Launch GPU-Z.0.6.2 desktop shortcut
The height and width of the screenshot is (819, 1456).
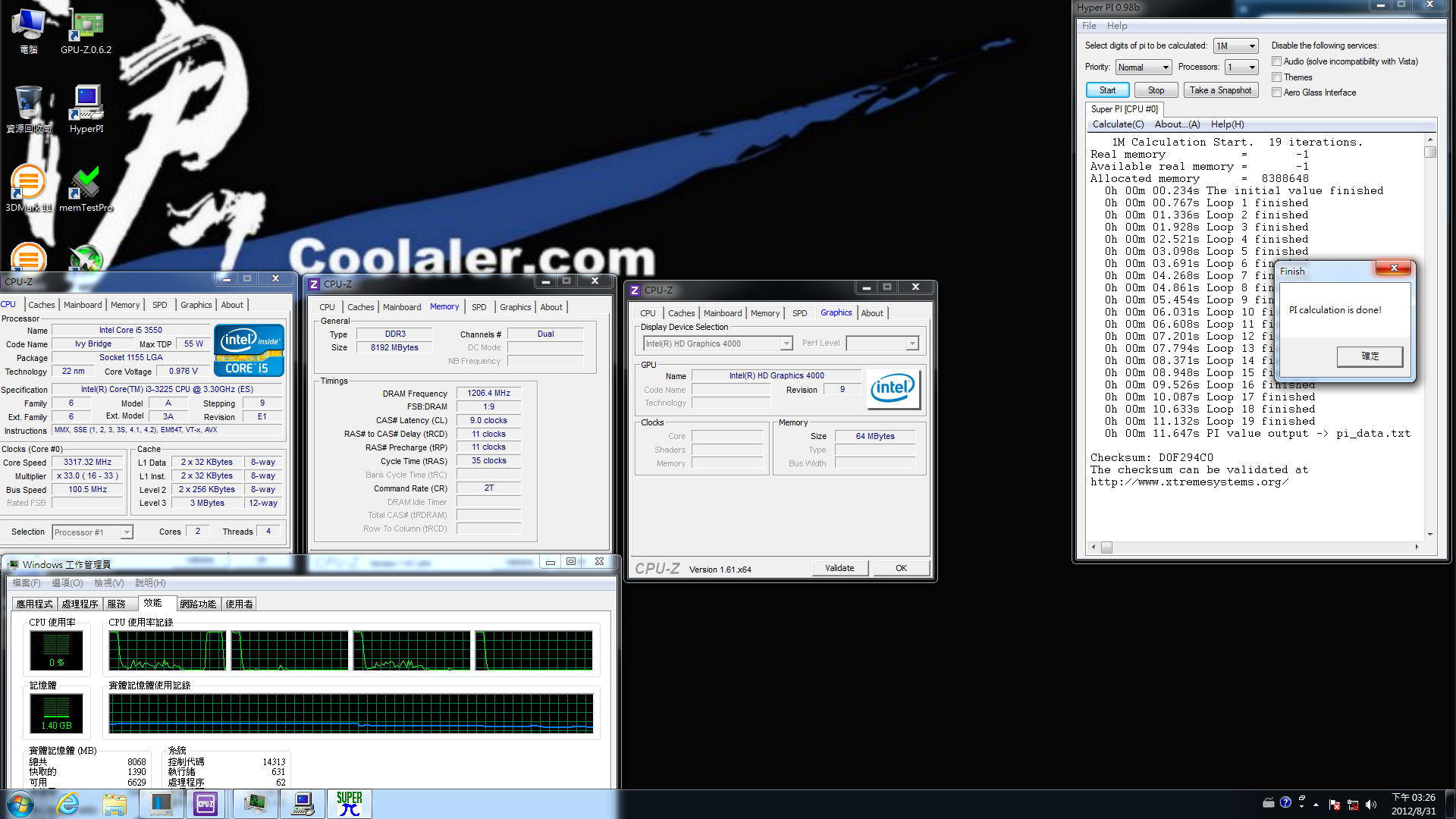(86, 32)
